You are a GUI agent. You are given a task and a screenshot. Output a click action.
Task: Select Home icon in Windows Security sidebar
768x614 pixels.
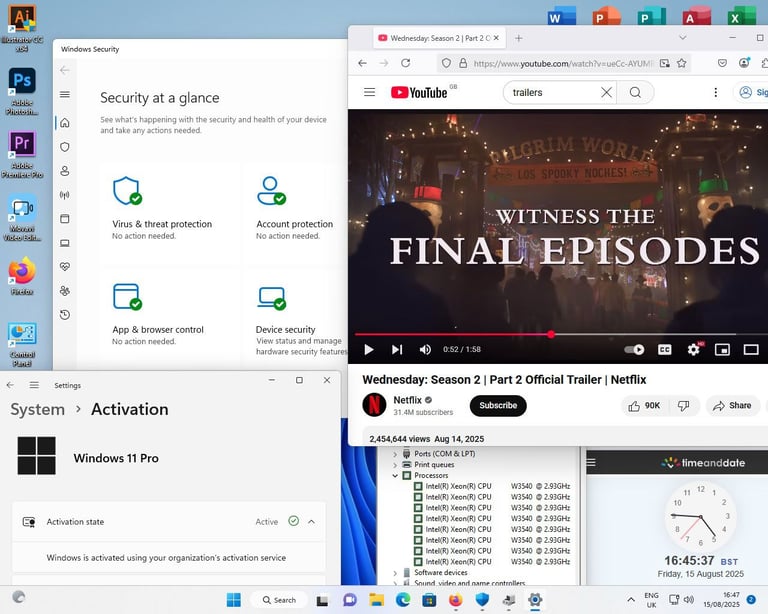point(65,122)
